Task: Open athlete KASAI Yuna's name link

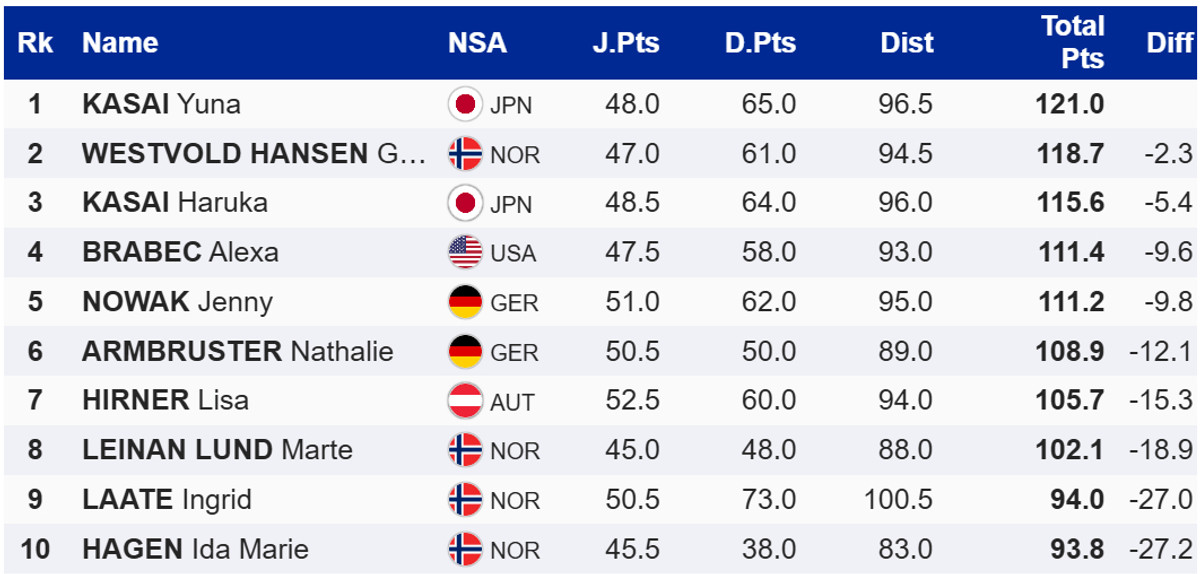Action: tap(161, 104)
